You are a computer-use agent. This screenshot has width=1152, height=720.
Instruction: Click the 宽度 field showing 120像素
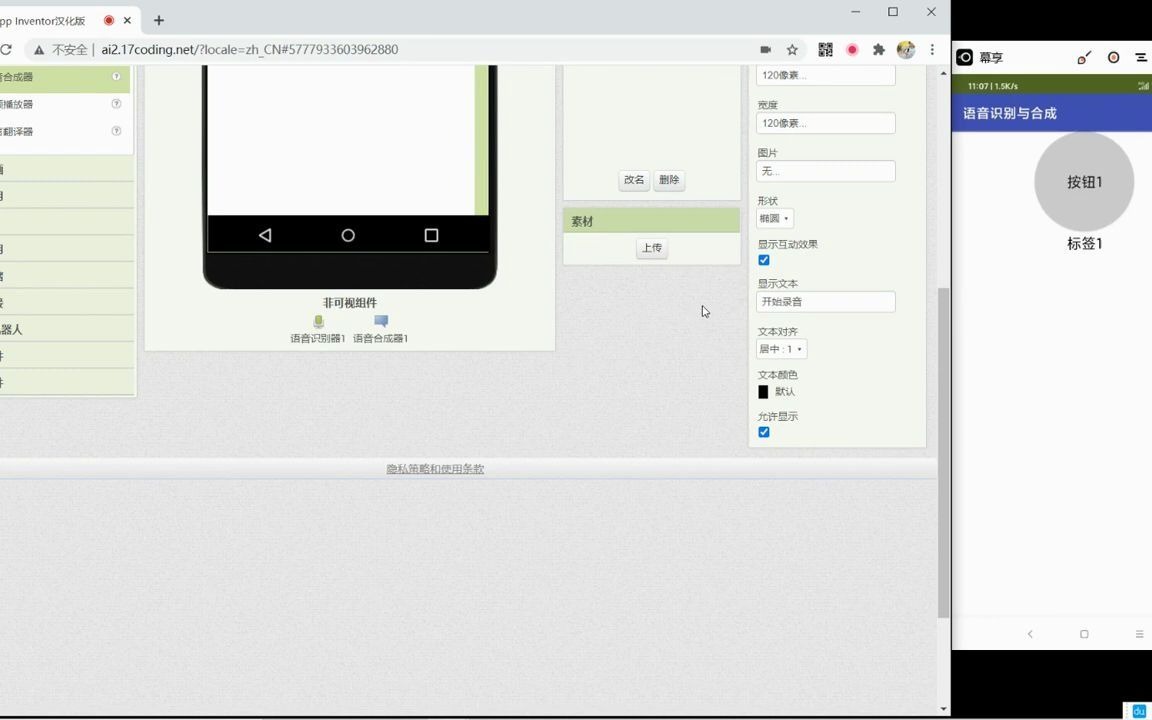[826, 123]
